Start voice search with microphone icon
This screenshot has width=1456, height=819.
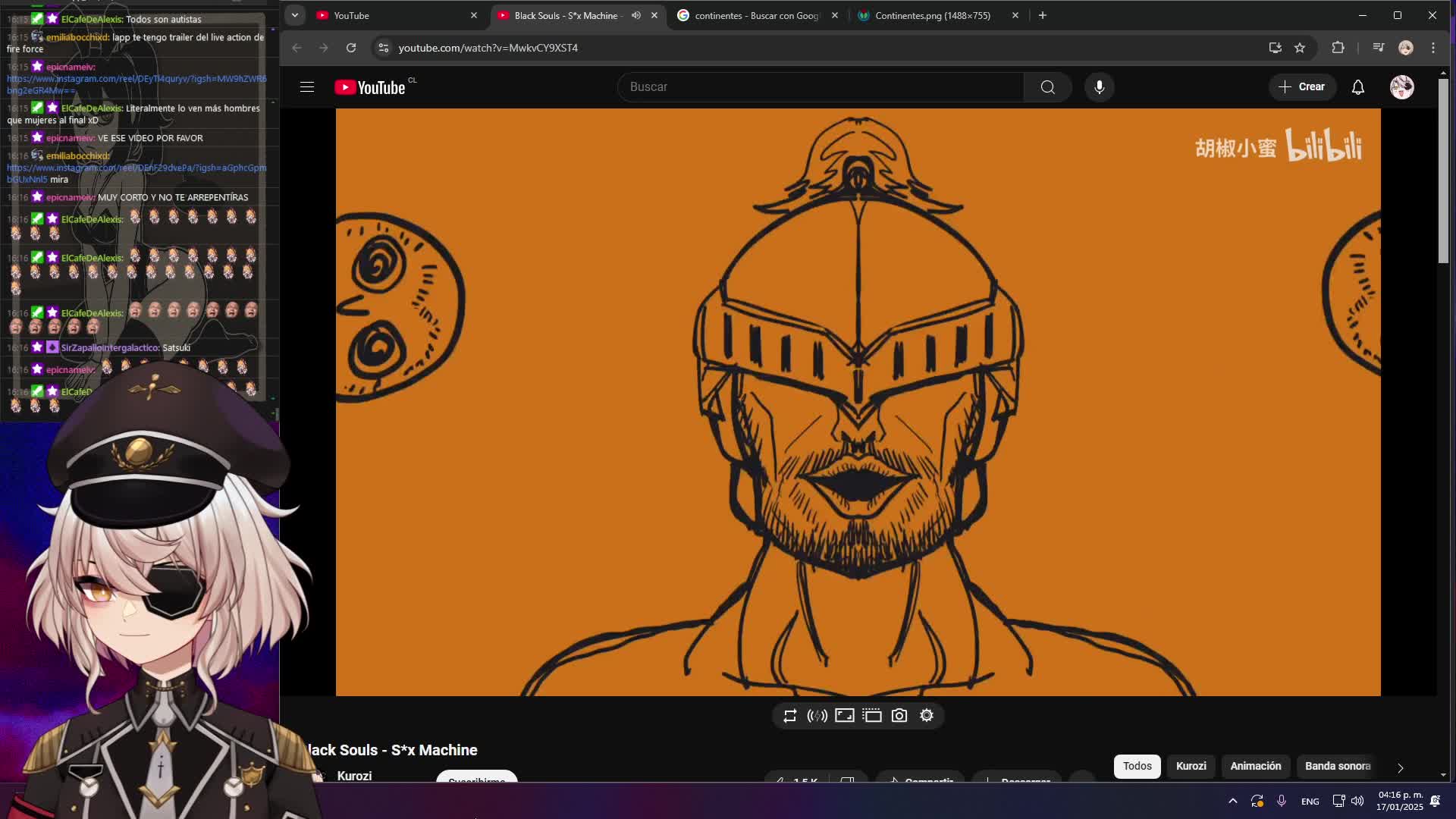(1099, 87)
